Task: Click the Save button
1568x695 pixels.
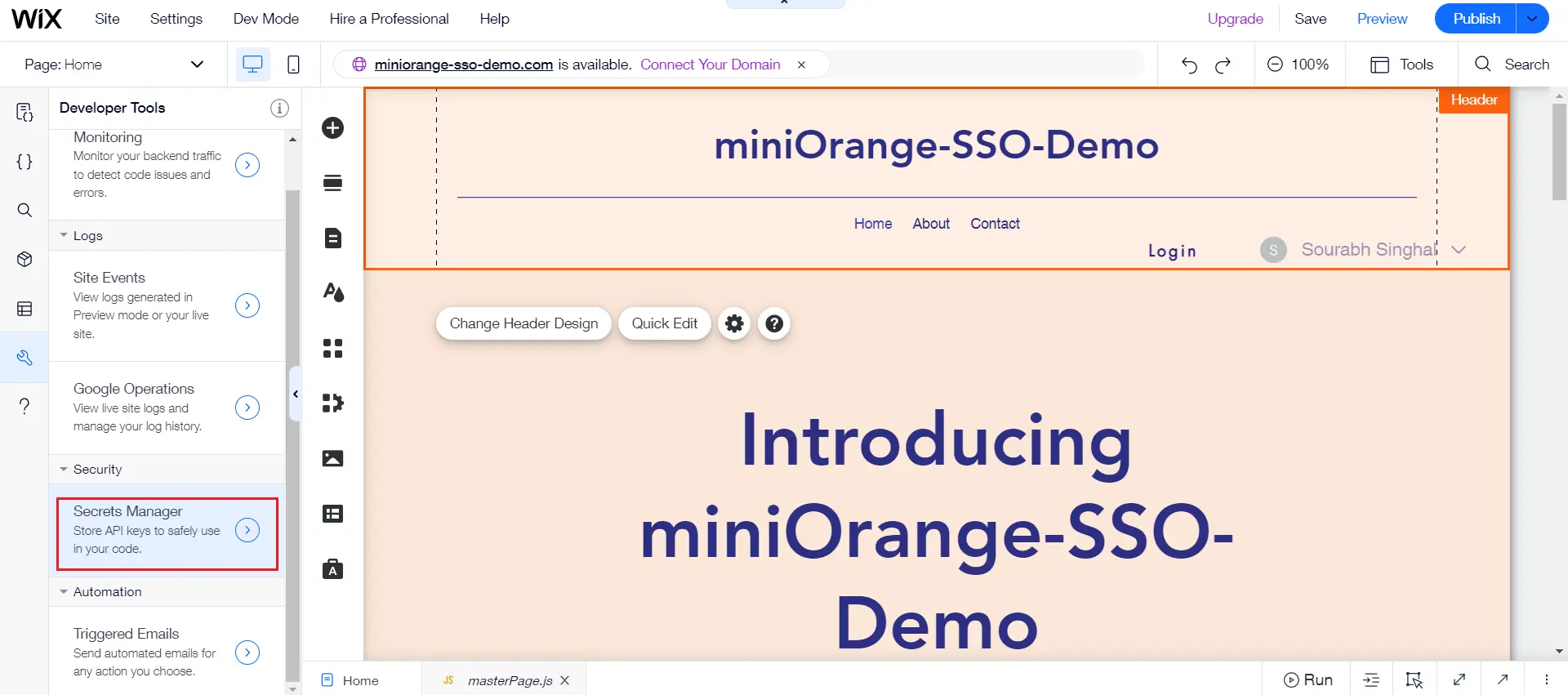Action: tap(1310, 19)
